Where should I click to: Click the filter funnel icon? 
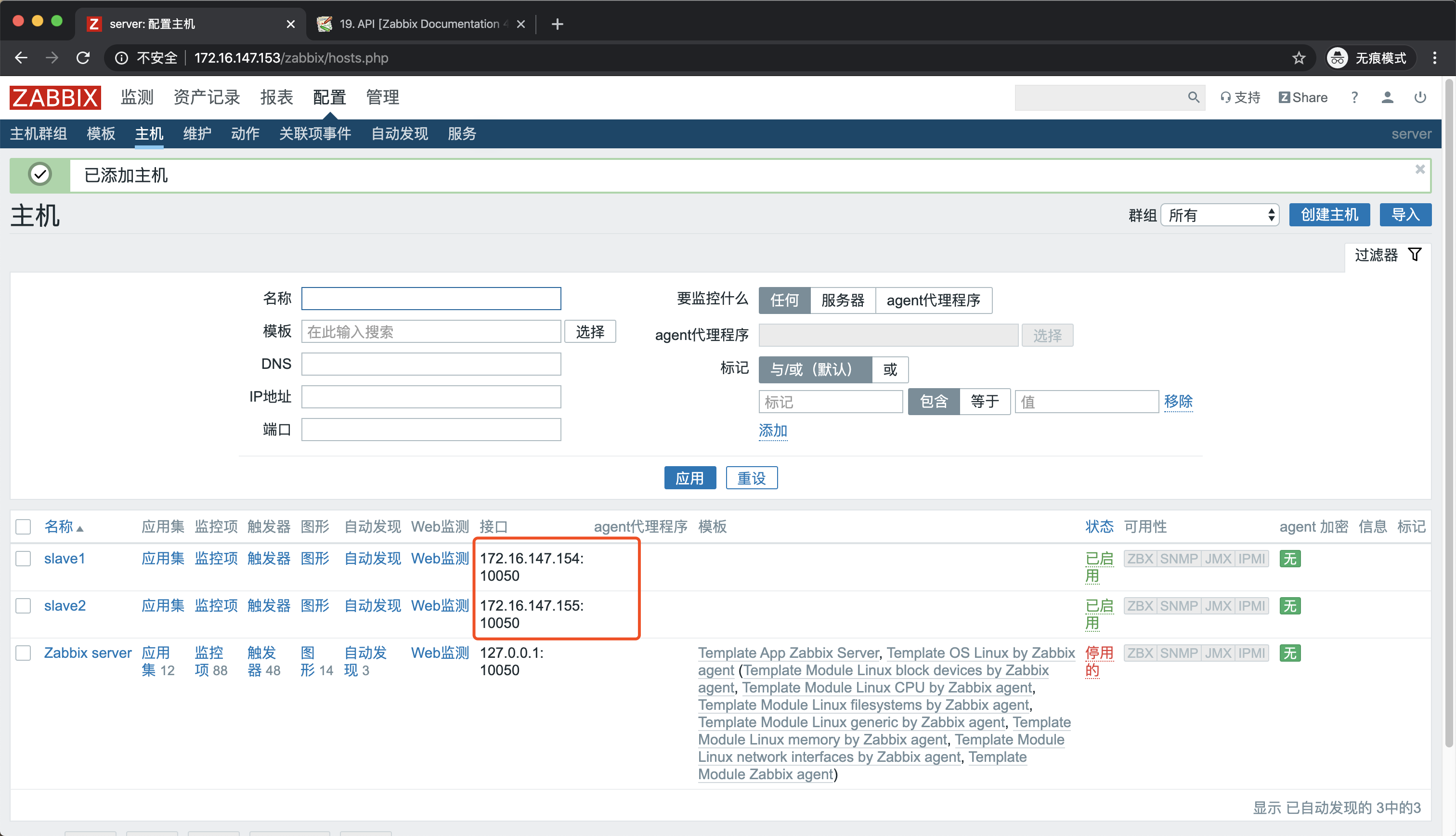point(1415,254)
